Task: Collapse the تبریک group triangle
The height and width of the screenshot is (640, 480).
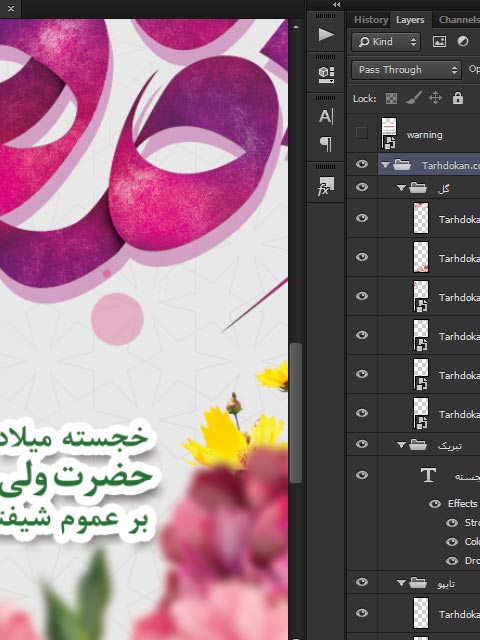Action: tap(401, 445)
